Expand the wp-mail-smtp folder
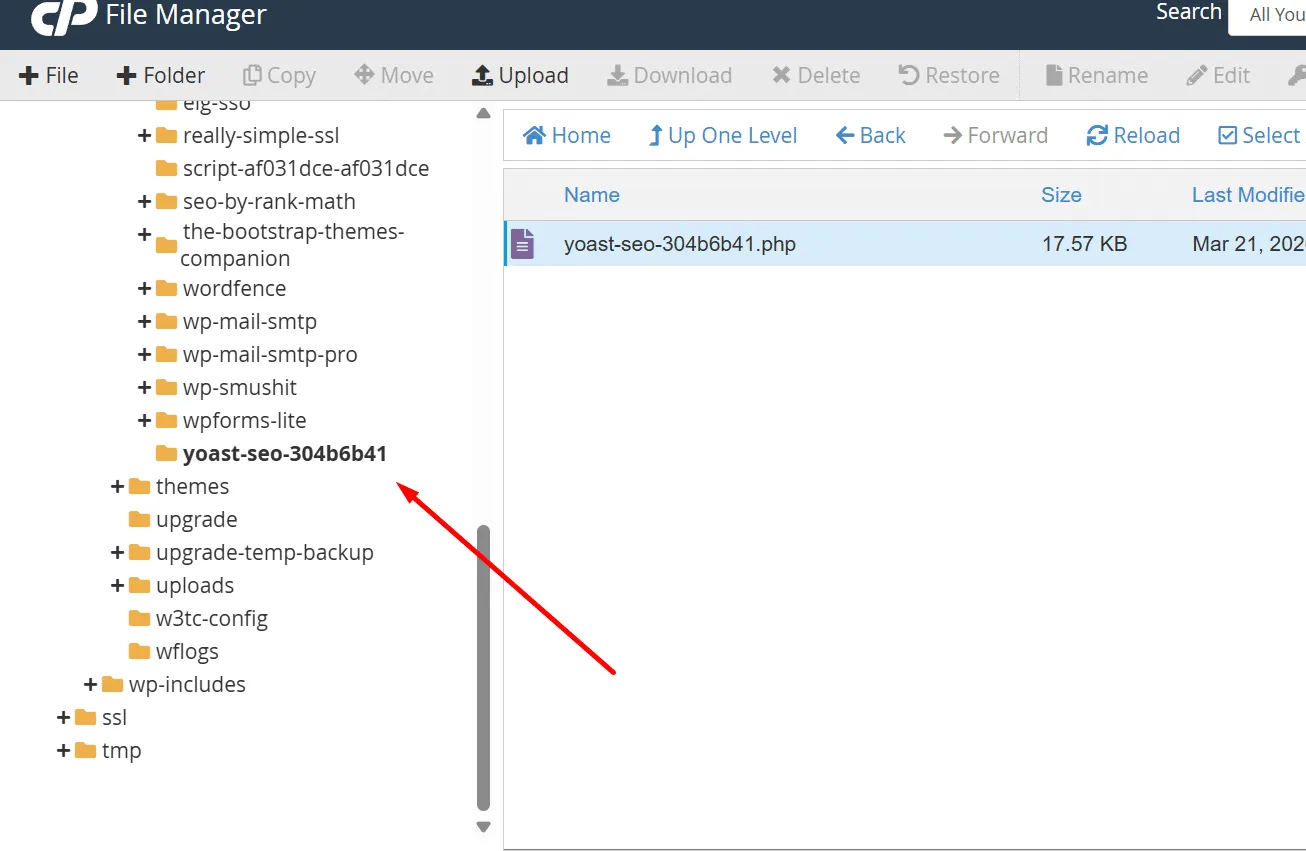1306x851 pixels. tap(144, 321)
